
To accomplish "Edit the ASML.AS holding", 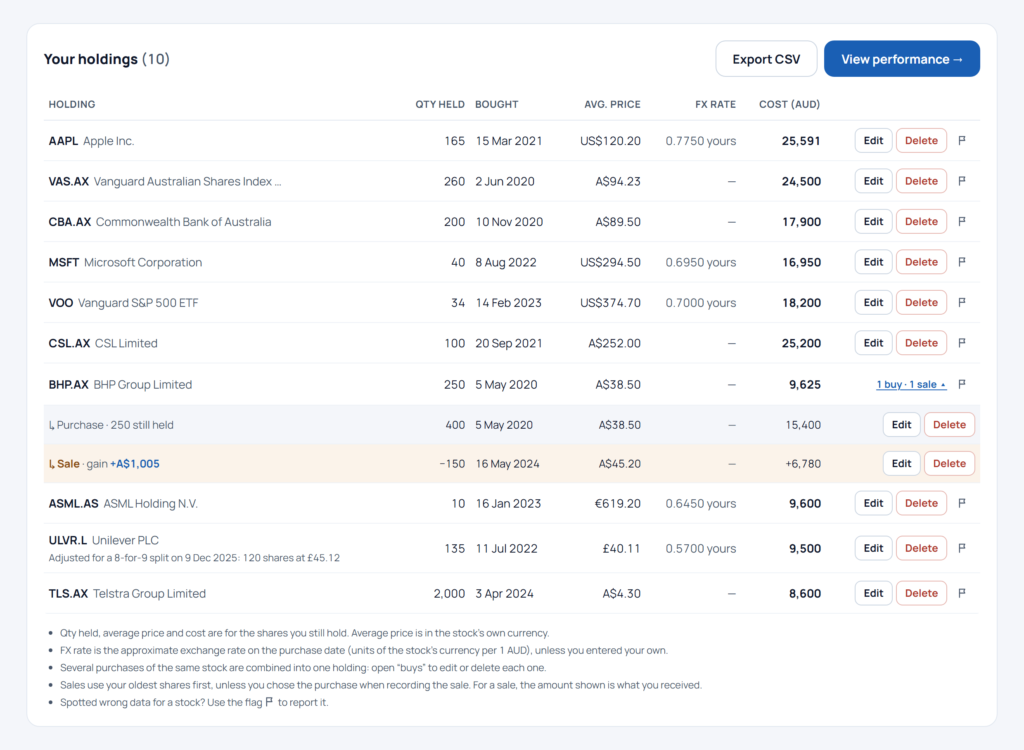I will (x=873, y=503).
